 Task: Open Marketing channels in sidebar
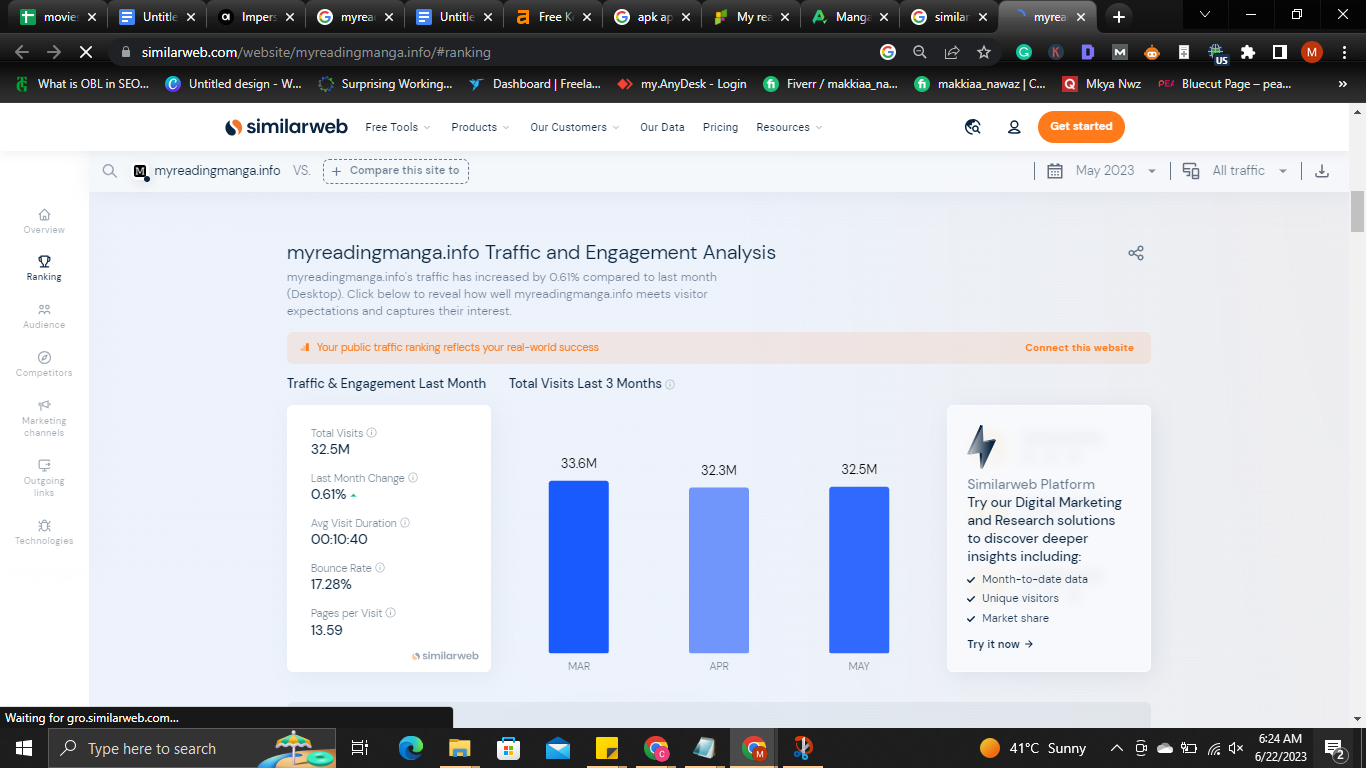tap(44, 418)
